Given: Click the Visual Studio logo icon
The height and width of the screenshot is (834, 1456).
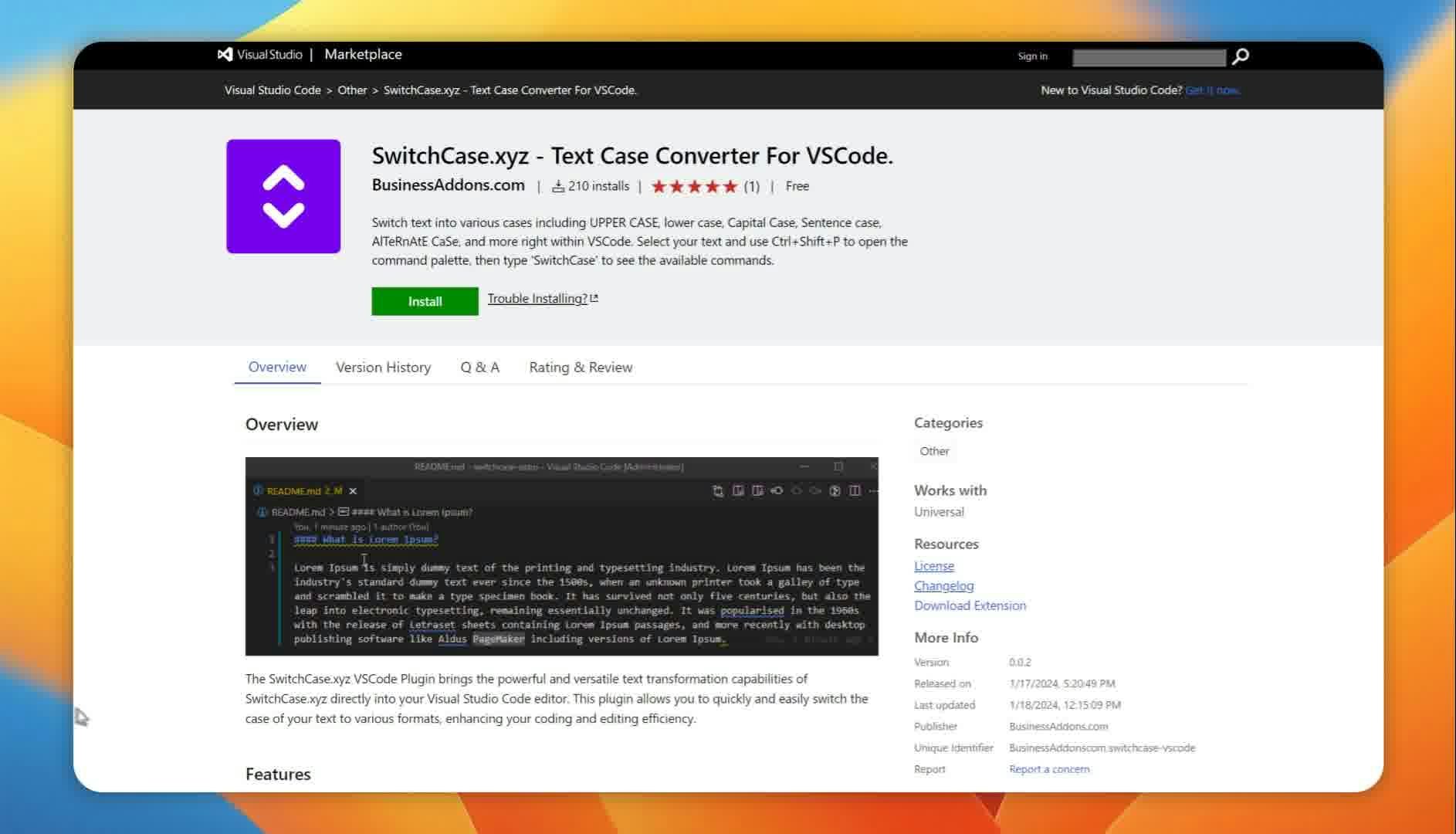Looking at the screenshot, I should 225,55.
